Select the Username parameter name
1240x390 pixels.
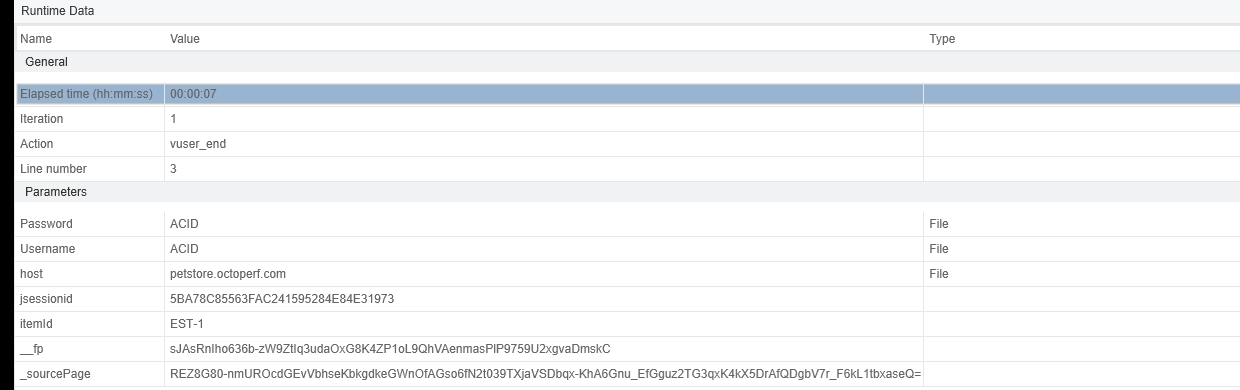coord(47,249)
